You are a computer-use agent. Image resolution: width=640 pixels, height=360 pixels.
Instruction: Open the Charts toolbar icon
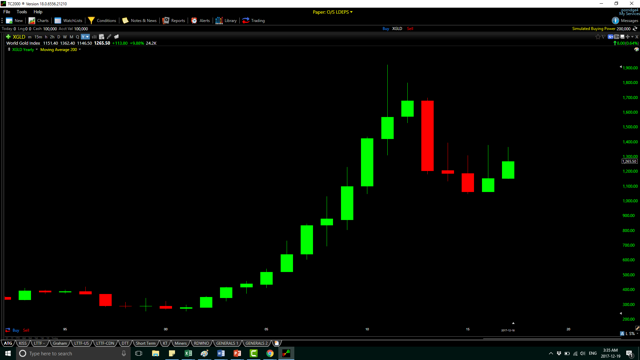(x=32, y=20)
